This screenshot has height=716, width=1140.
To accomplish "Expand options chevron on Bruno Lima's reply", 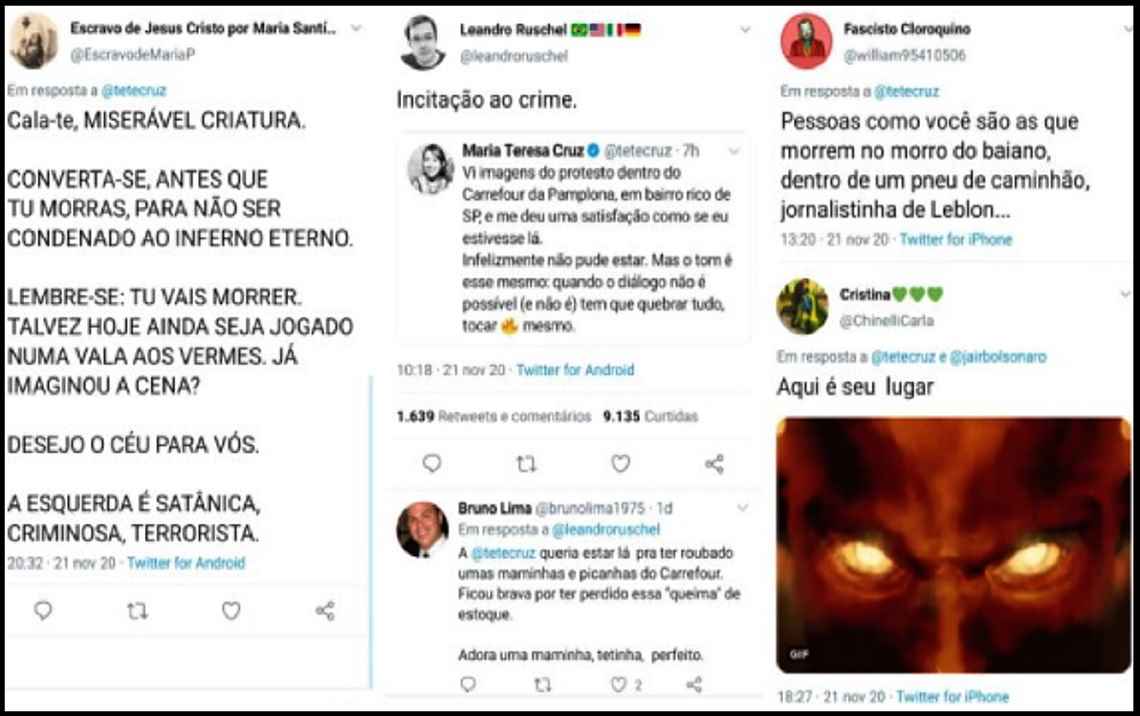I will coord(742,507).
